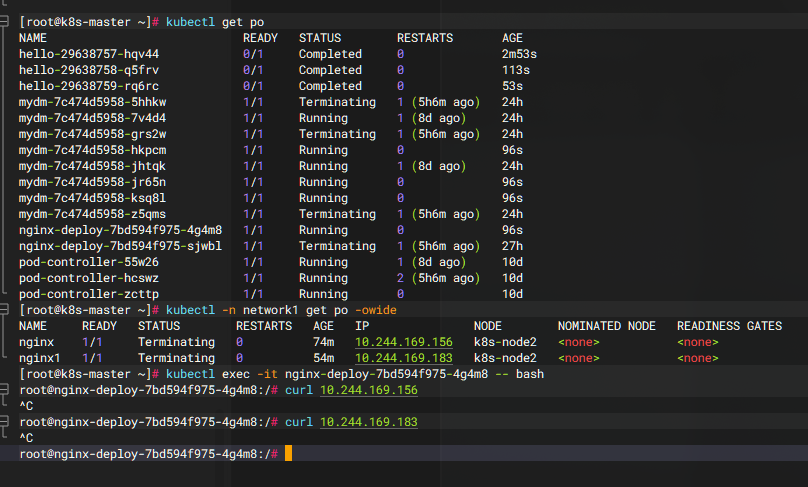Select pod name pod-controller-hcswz
The image size is (808, 487).
(89, 278)
